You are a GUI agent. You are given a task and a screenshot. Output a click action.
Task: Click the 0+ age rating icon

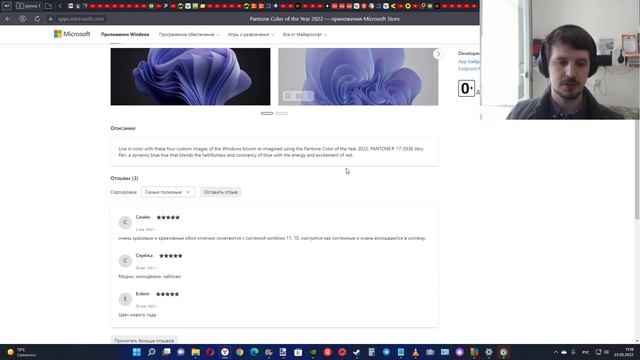pos(466,89)
